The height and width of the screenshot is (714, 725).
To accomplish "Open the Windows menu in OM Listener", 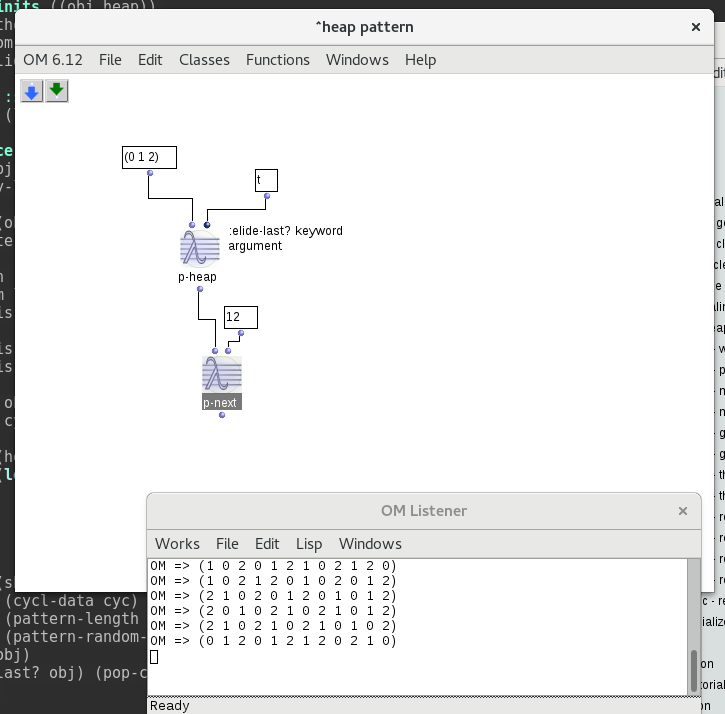I will (x=370, y=544).
